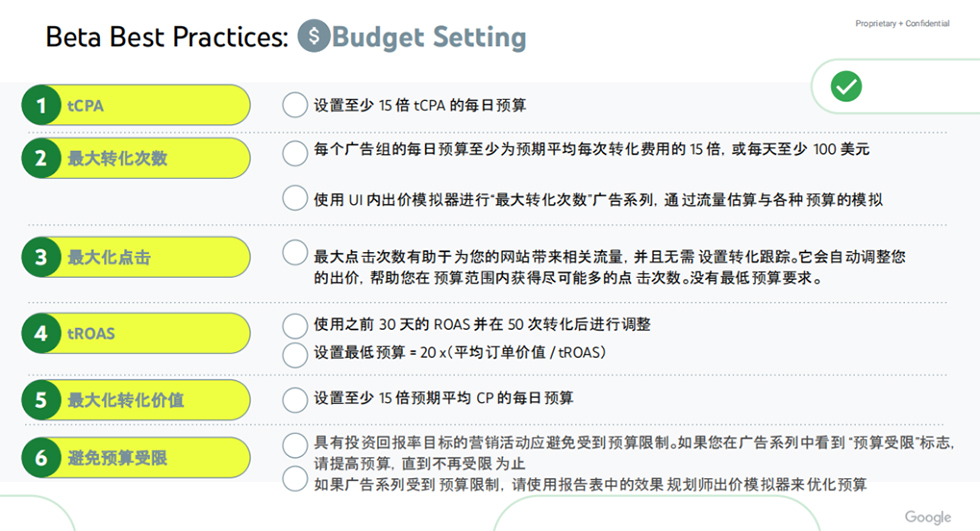Viewport: 980px width, 531px height.
Task: Check the 15倍 tCPA 每日预算 circle
Action: [x=295, y=105]
